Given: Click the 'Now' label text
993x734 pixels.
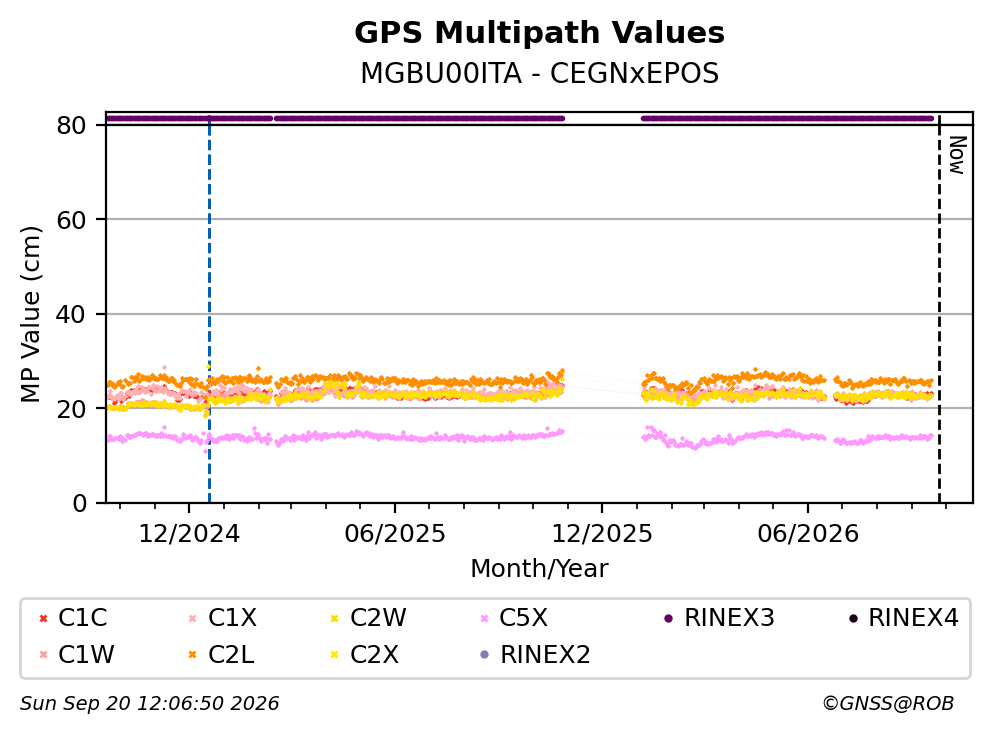Looking at the screenshot, I should [956, 155].
